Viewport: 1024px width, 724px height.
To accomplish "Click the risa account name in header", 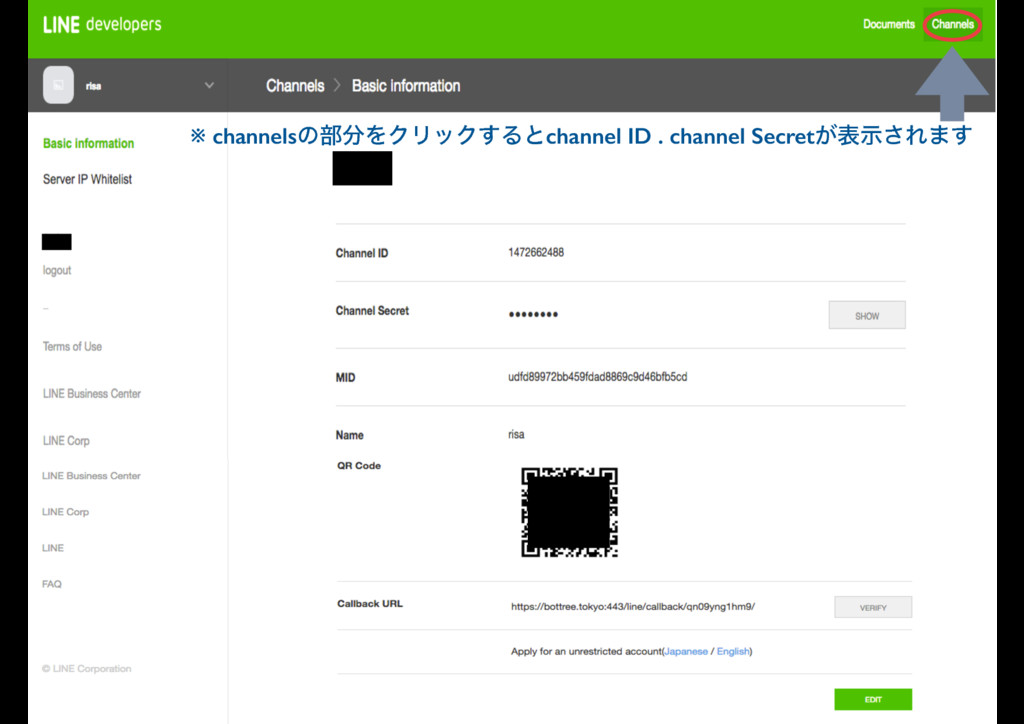I will [93, 86].
